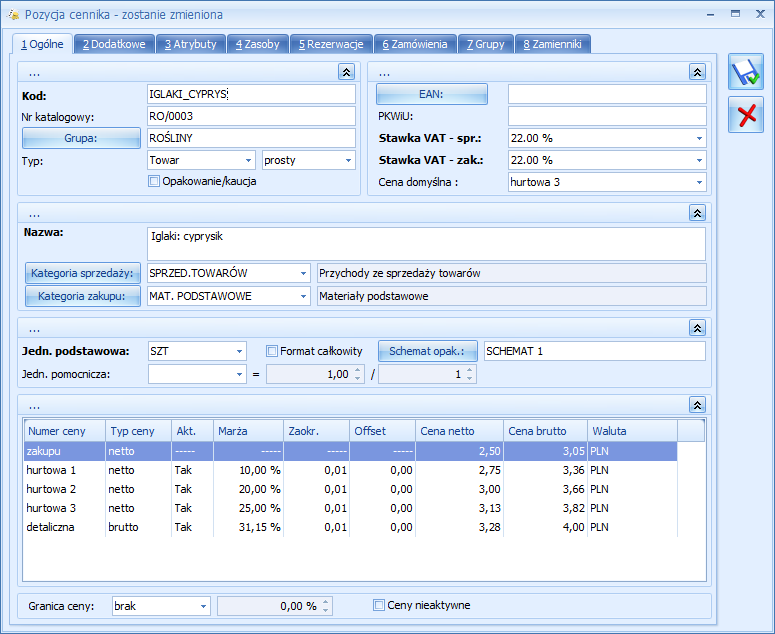Click the Kategoria zakupu button
Viewport: 775px width, 634px height.
click(x=83, y=296)
